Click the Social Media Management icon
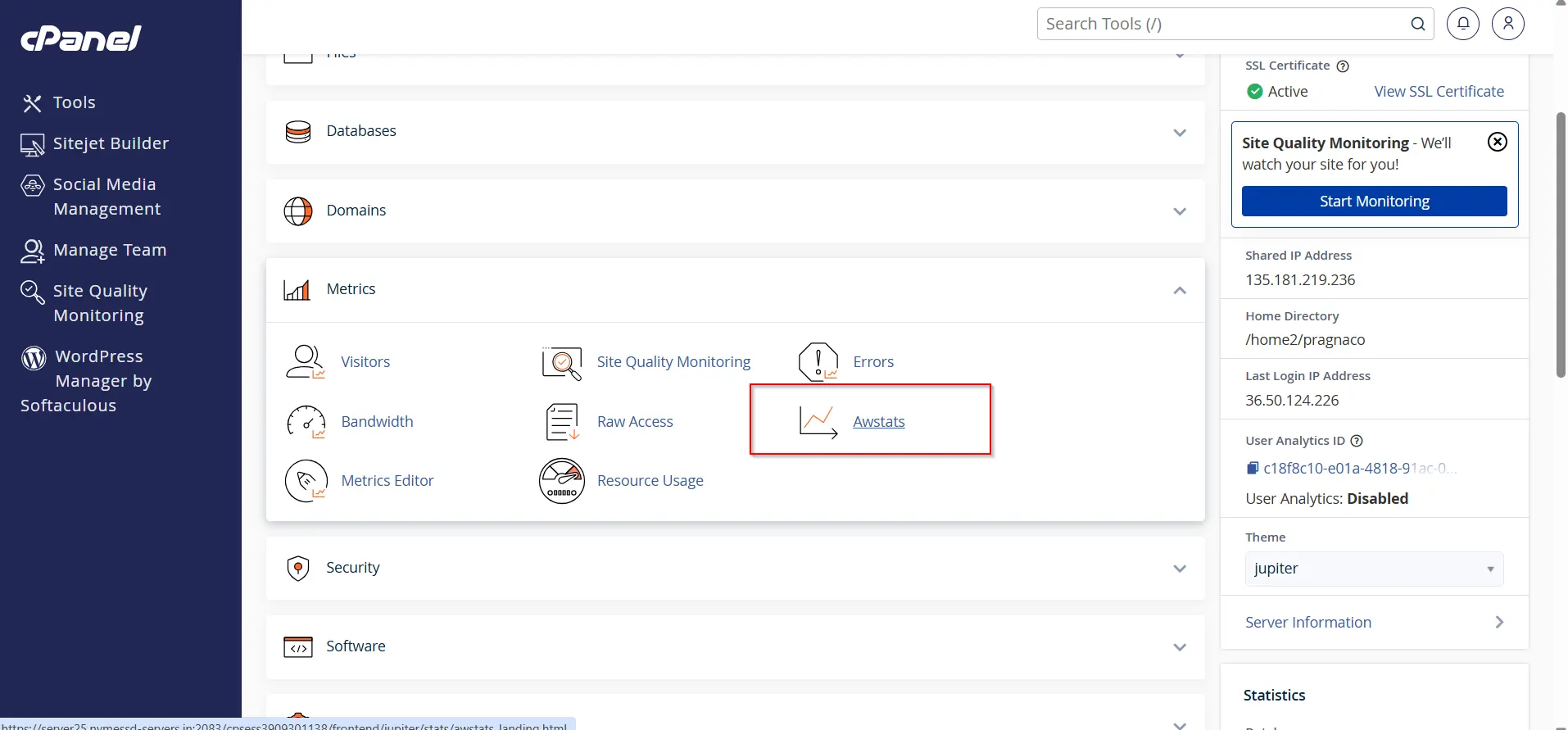This screenshot has height=730, width=1568. (x=33, y=186)
